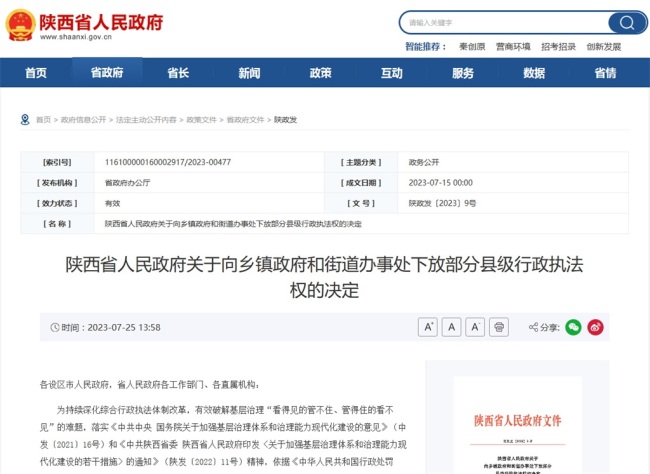Open the red-header document thumbnail
Screen dimensions: 650x474
(x=517, y=425)
